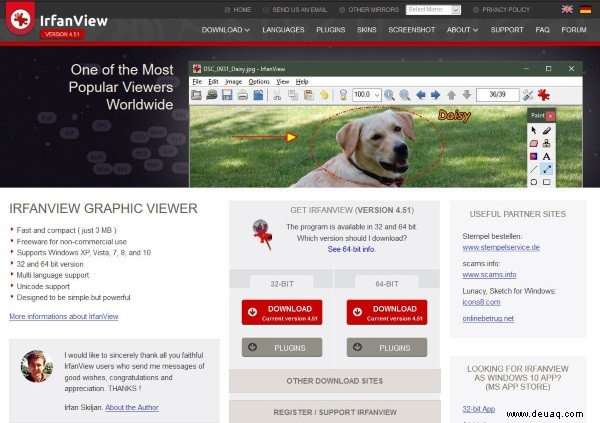Click the scissors Cut icon
Viewport: 600px width, 423px height.
point(277,95)
